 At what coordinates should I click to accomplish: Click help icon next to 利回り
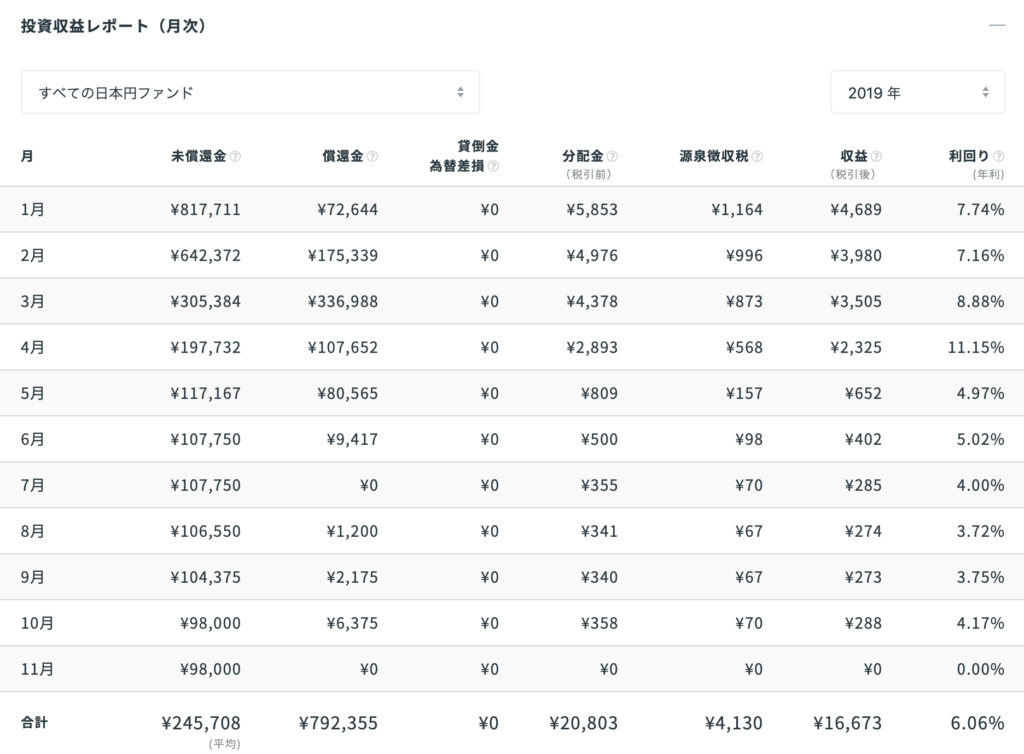coord(999,157)
